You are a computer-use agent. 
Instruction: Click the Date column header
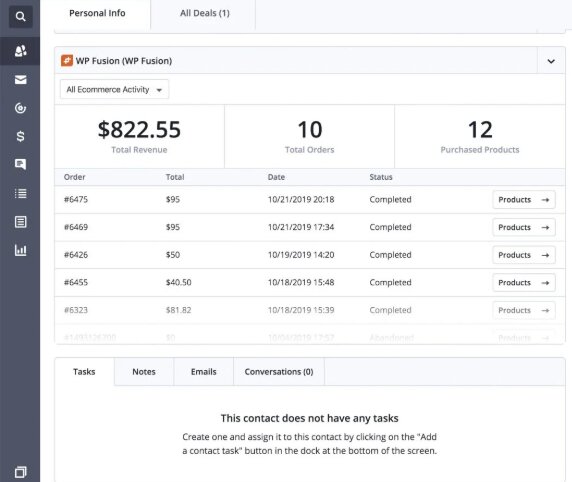(276, 177)
